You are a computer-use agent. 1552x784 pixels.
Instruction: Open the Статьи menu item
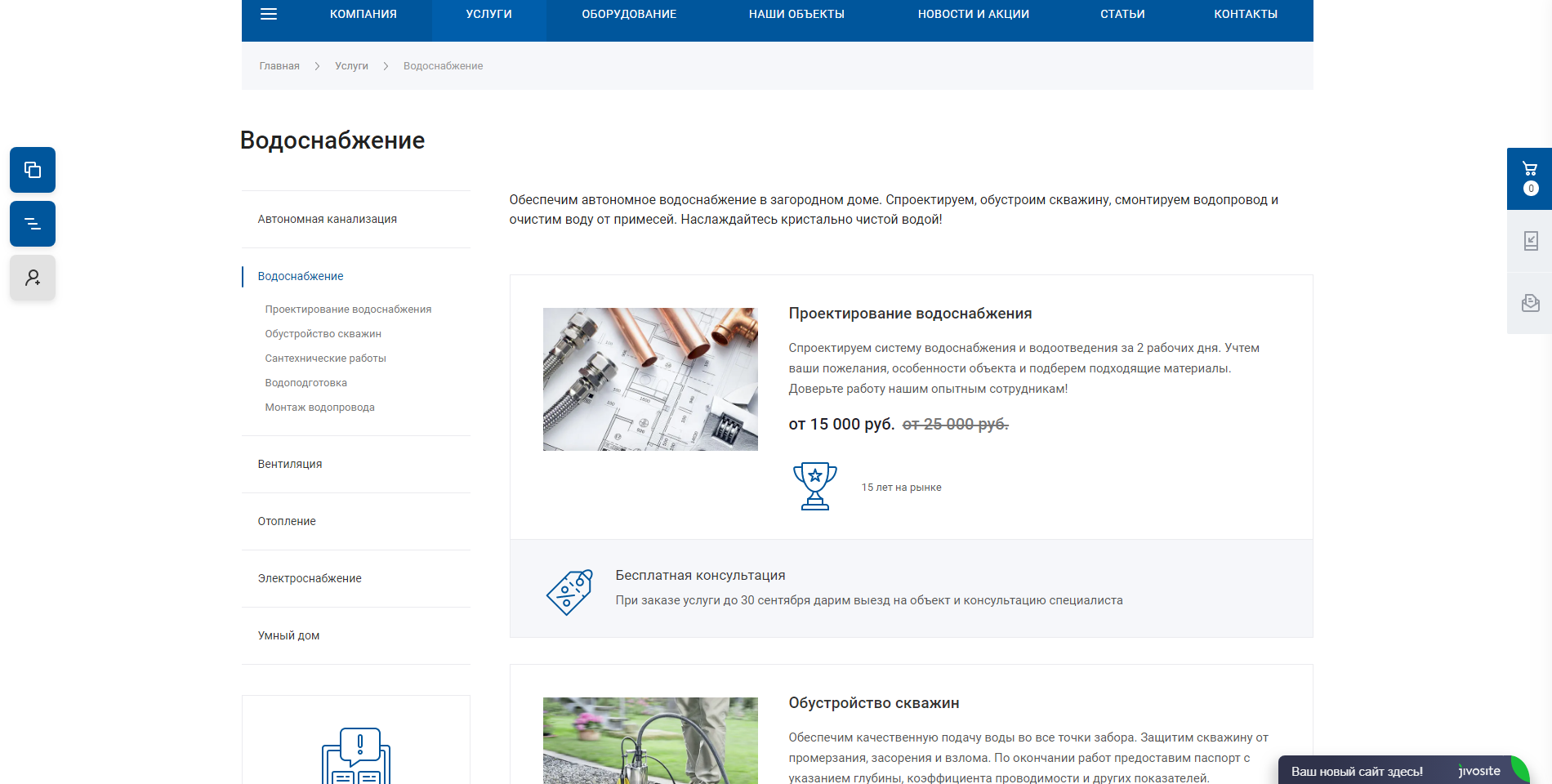click(x=1122, y=14)
